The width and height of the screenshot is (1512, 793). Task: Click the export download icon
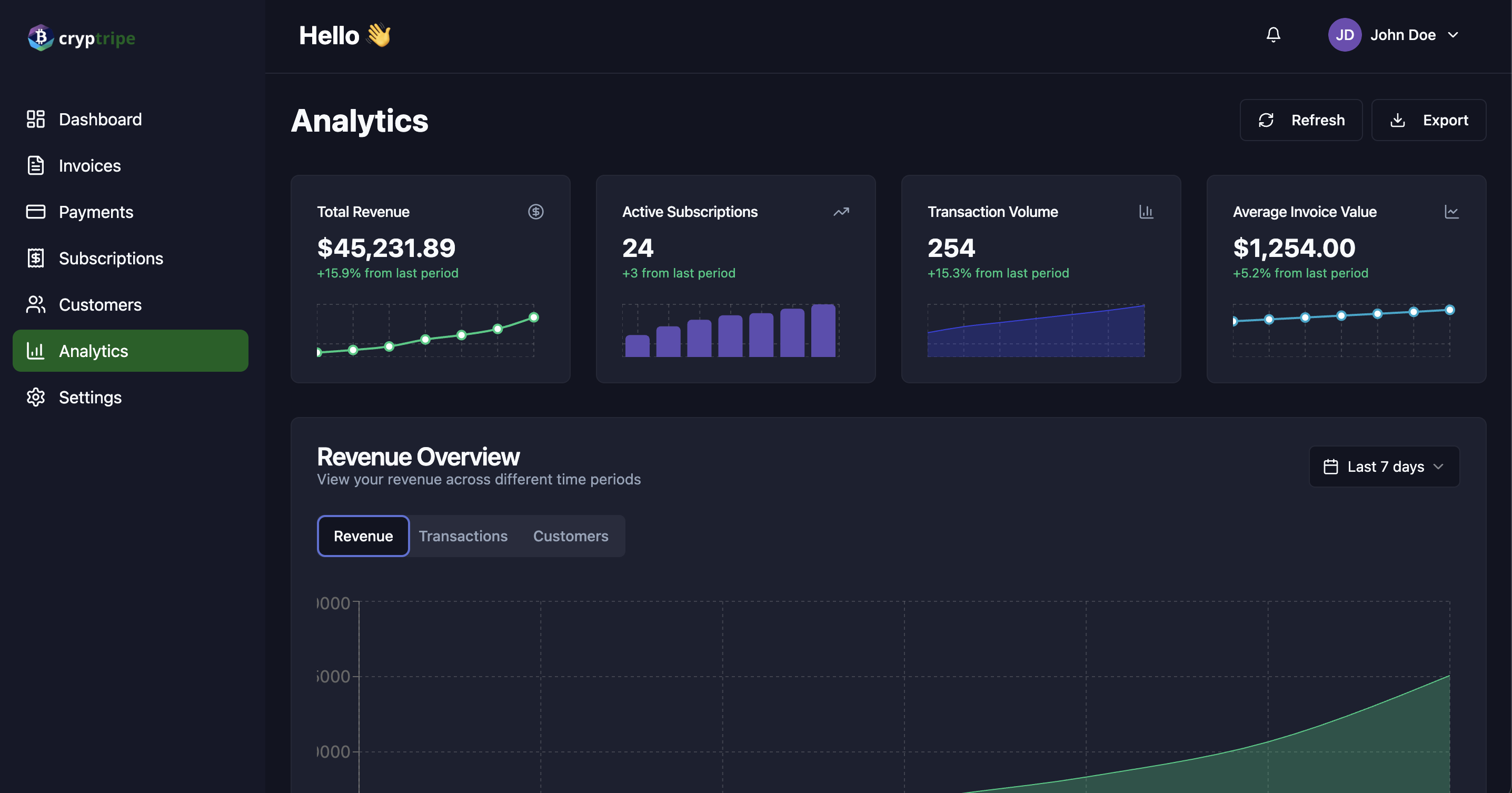1398,121
